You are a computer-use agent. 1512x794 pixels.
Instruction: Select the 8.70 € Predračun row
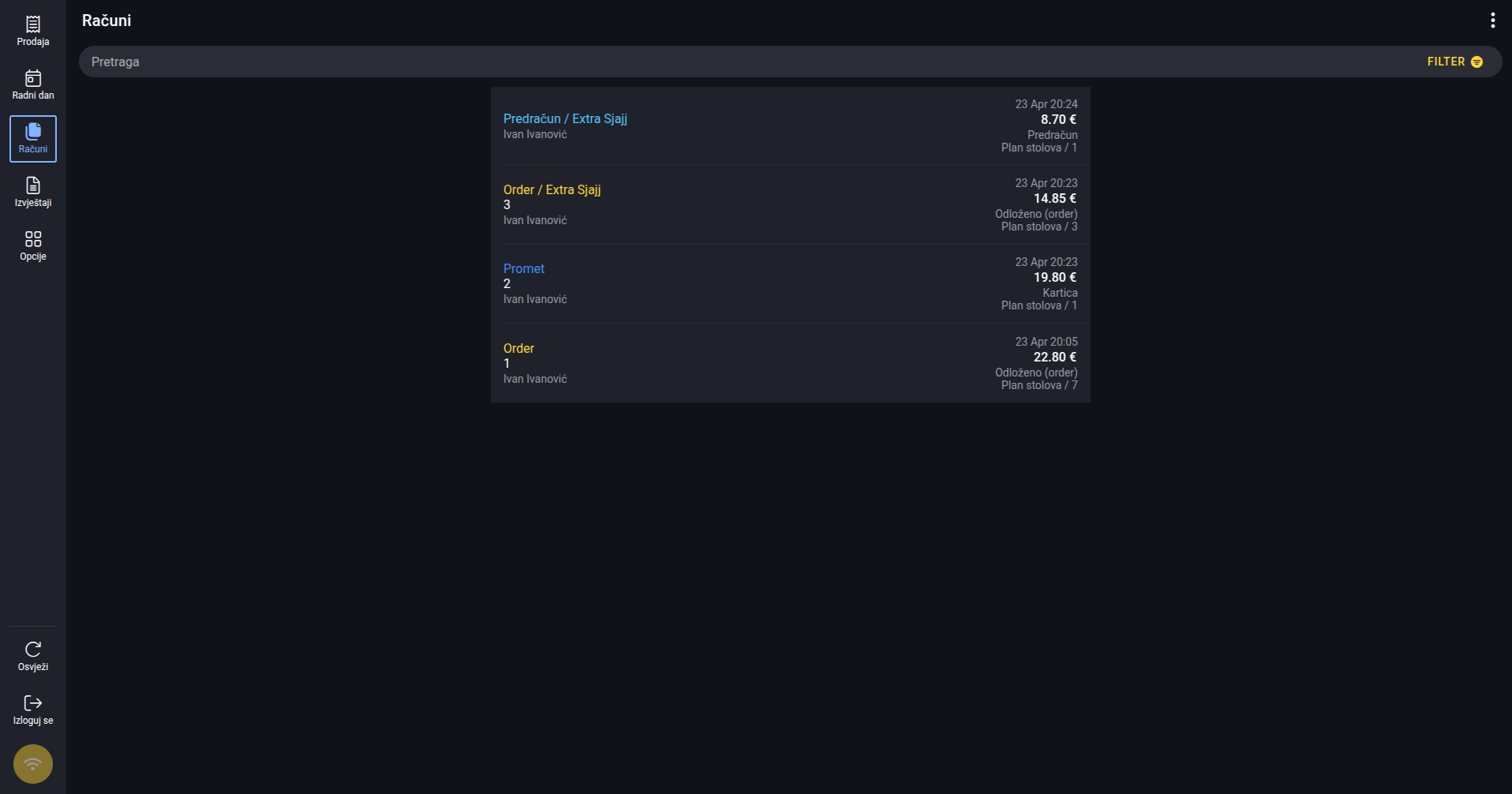click(x=791, y=126)
